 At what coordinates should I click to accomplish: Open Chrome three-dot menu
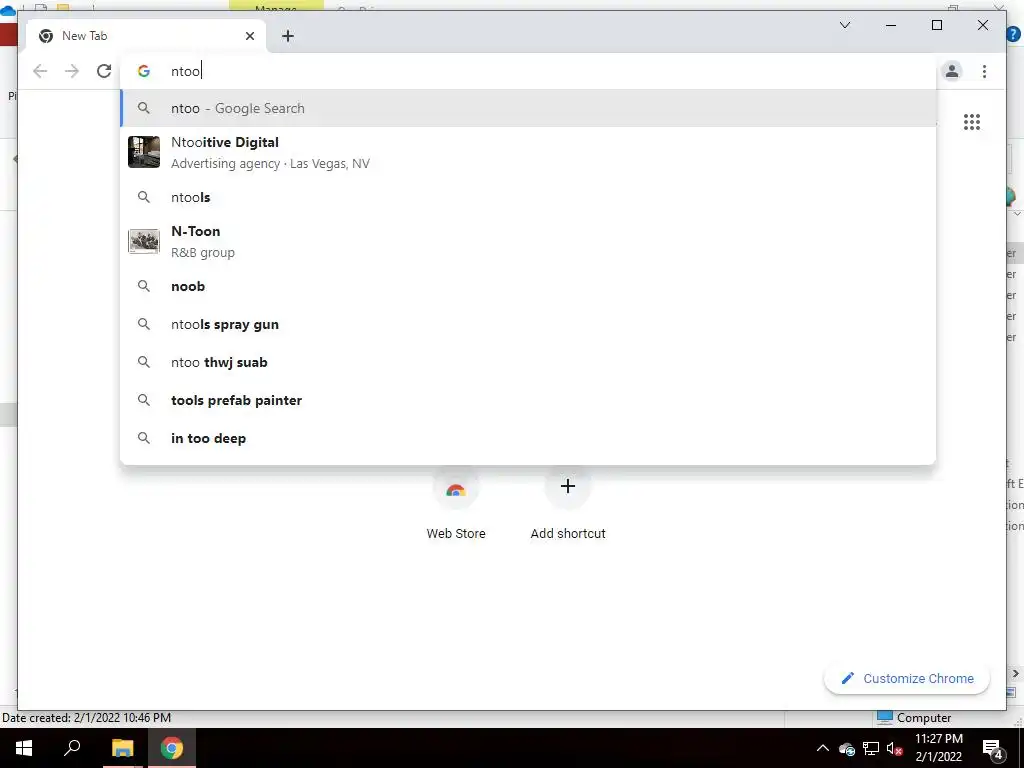[984, 71]
